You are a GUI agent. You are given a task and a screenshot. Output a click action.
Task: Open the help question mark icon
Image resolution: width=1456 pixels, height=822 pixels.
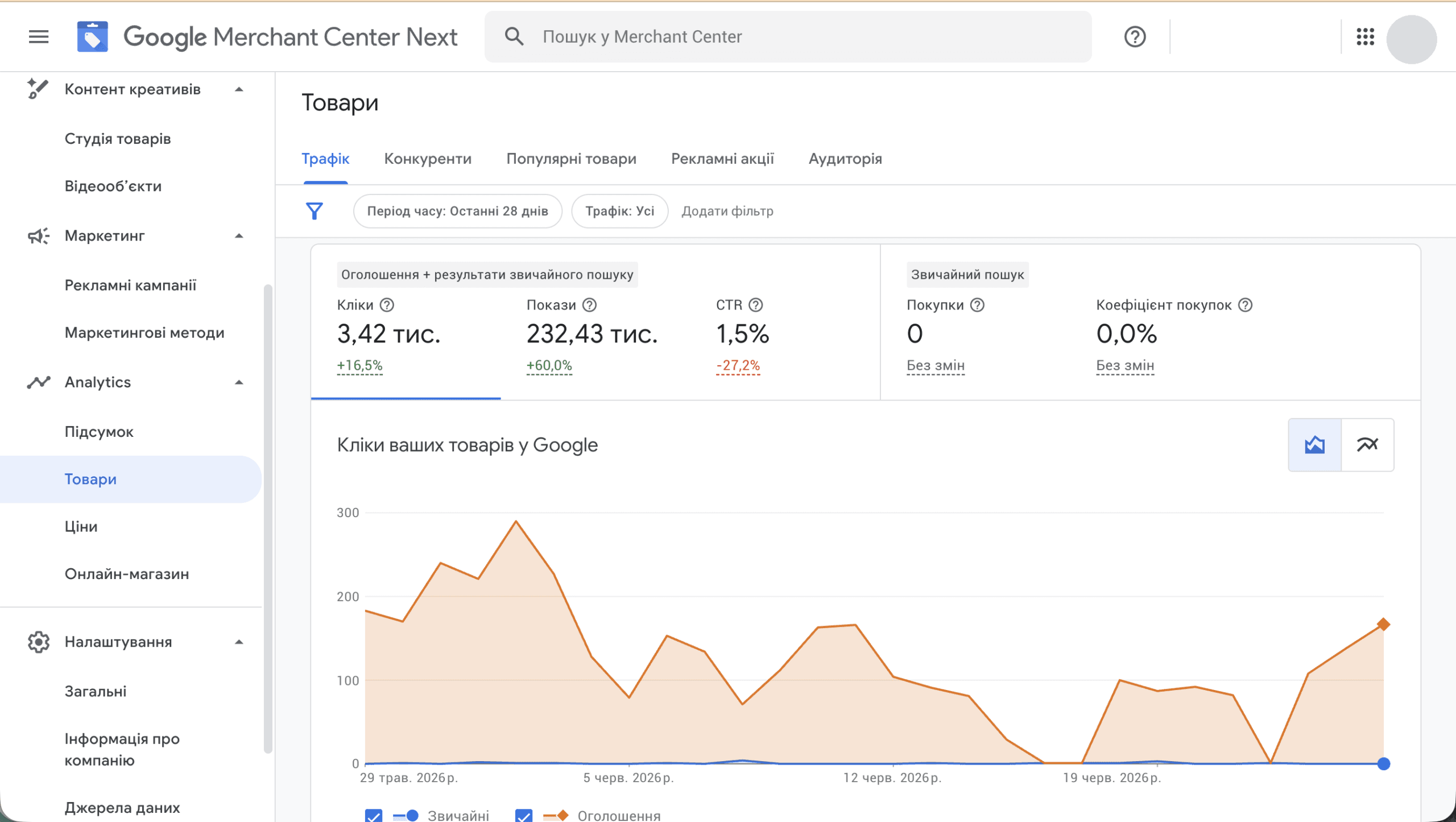[x=1135, y=37]
